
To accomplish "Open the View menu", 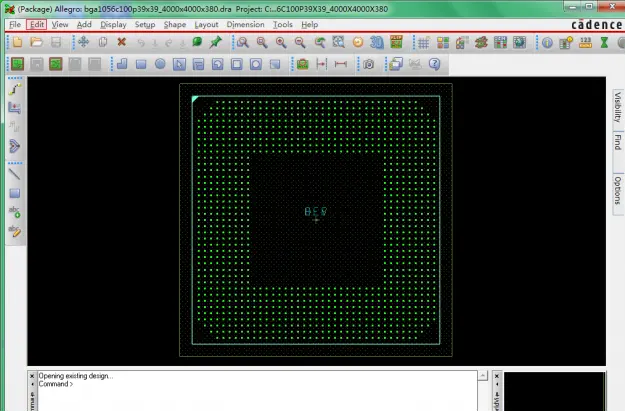I will click(x=60, y=24).
